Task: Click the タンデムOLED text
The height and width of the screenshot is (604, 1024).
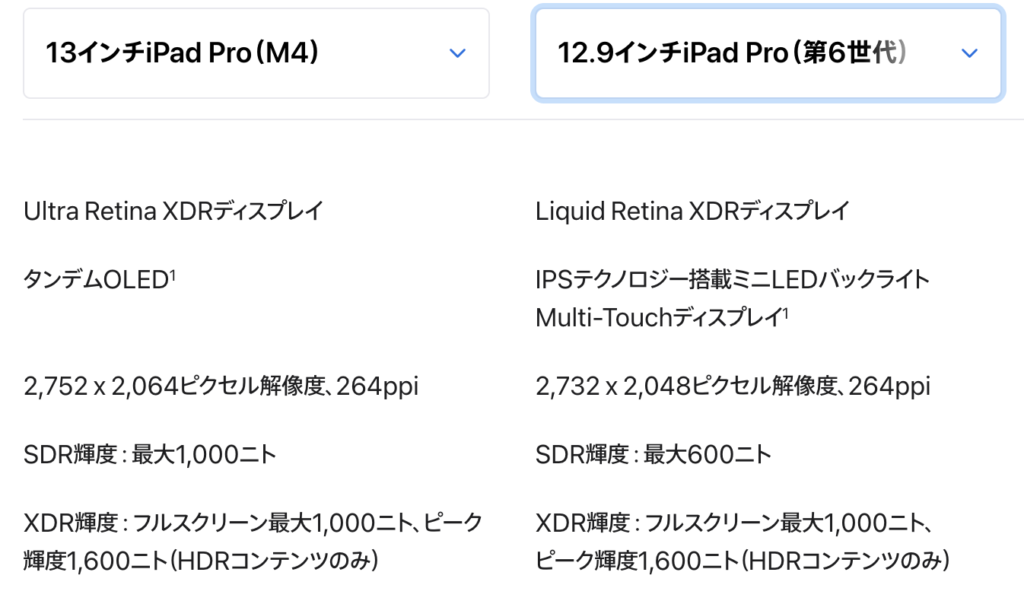Action: click(x=93, y=280)
